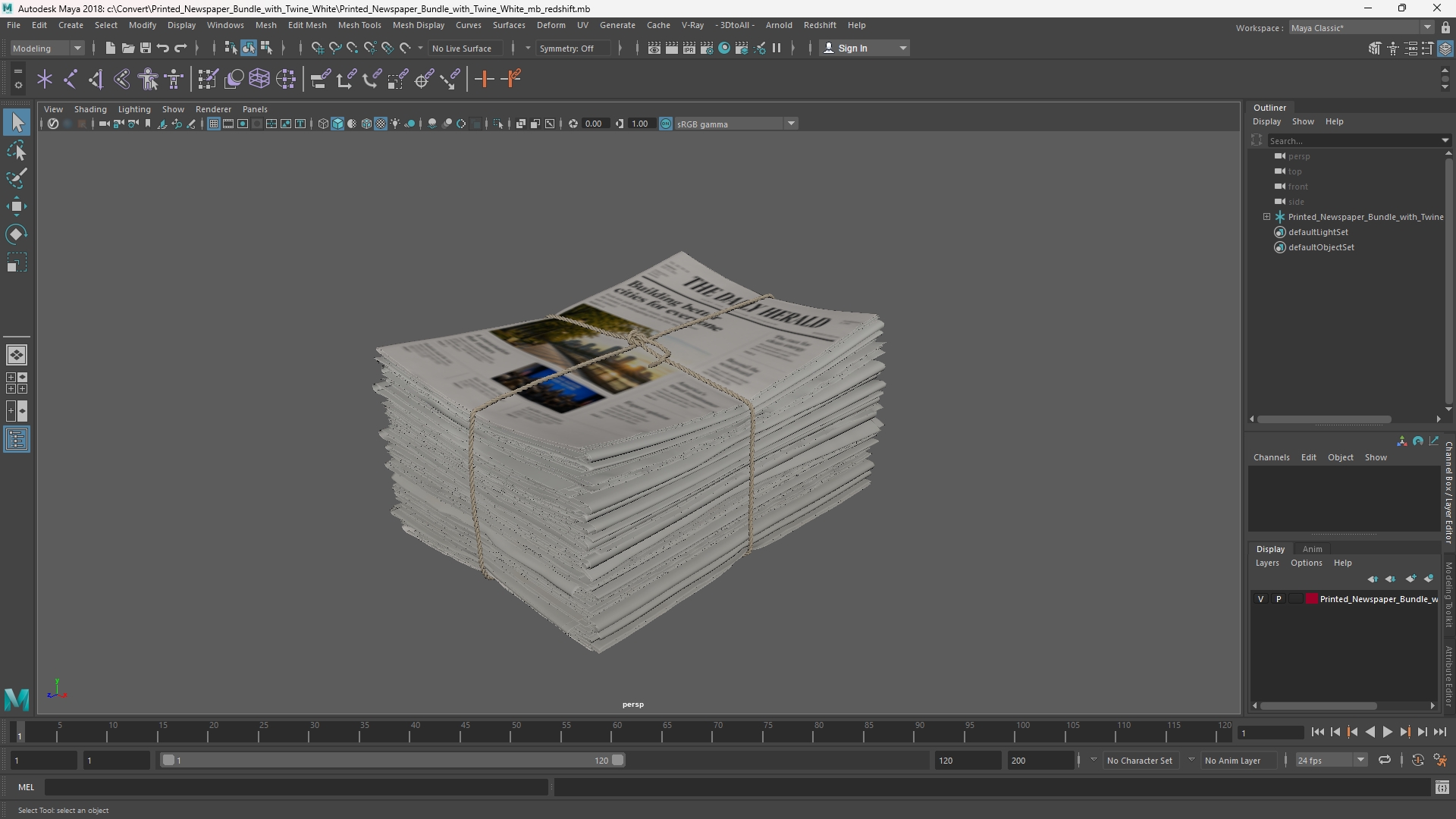Open the Channels menu in Channel Box
Viewport: 1456px width, 819px height.
point(1271,457)
